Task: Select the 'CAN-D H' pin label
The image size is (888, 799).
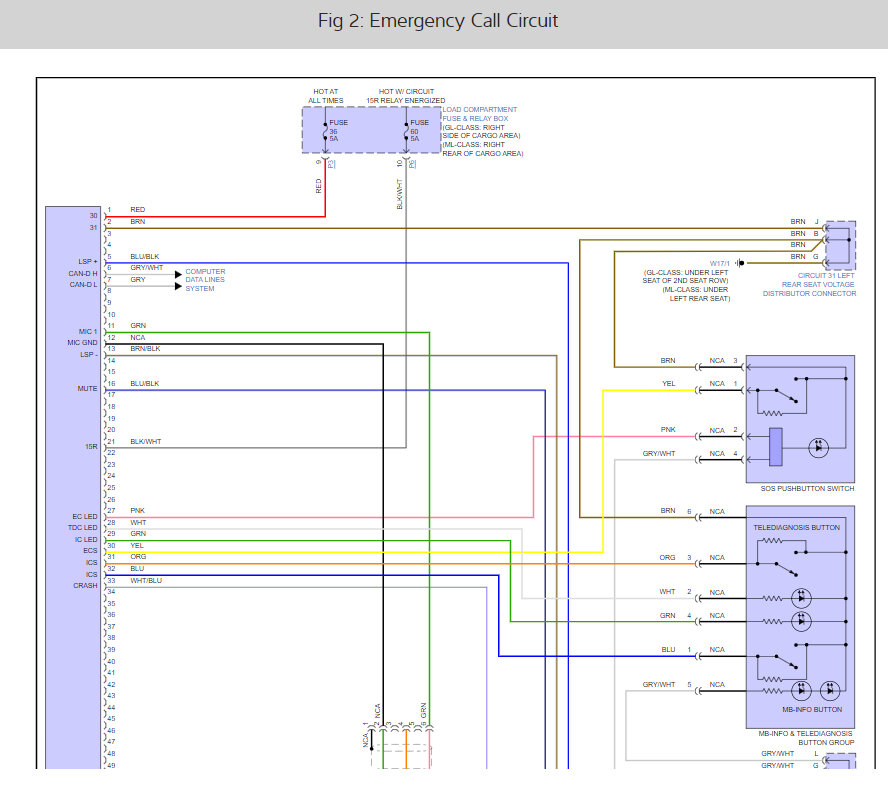Action: (x=83, y=274)
